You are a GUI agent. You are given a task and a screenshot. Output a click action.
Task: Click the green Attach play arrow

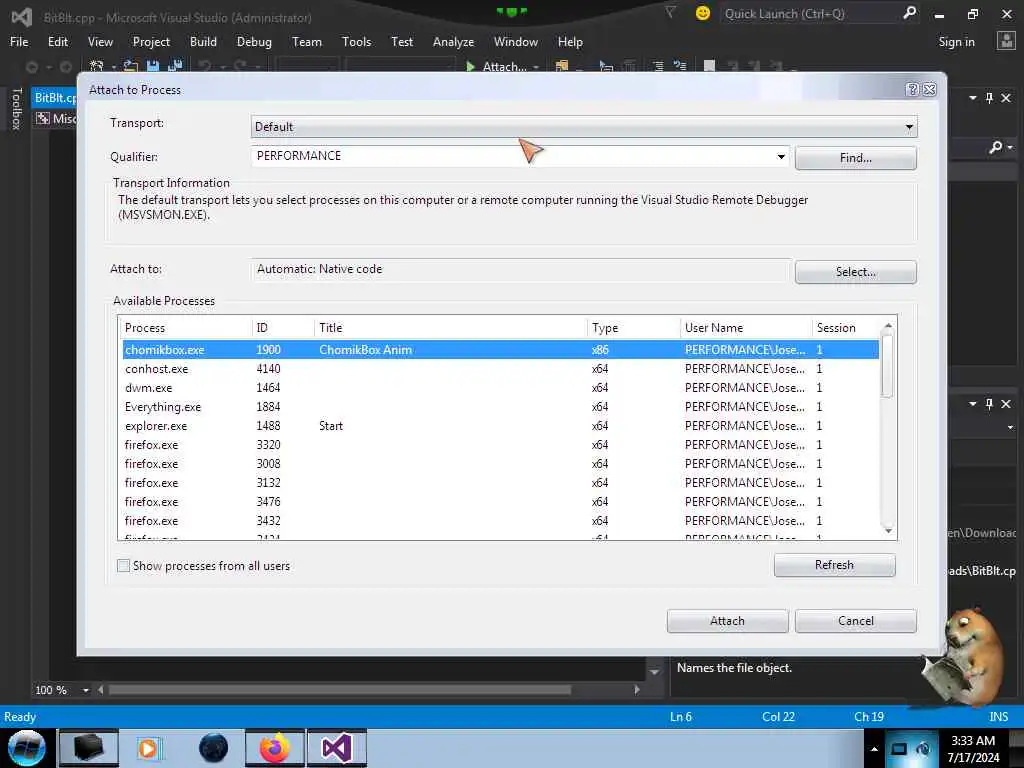(470, 66)
